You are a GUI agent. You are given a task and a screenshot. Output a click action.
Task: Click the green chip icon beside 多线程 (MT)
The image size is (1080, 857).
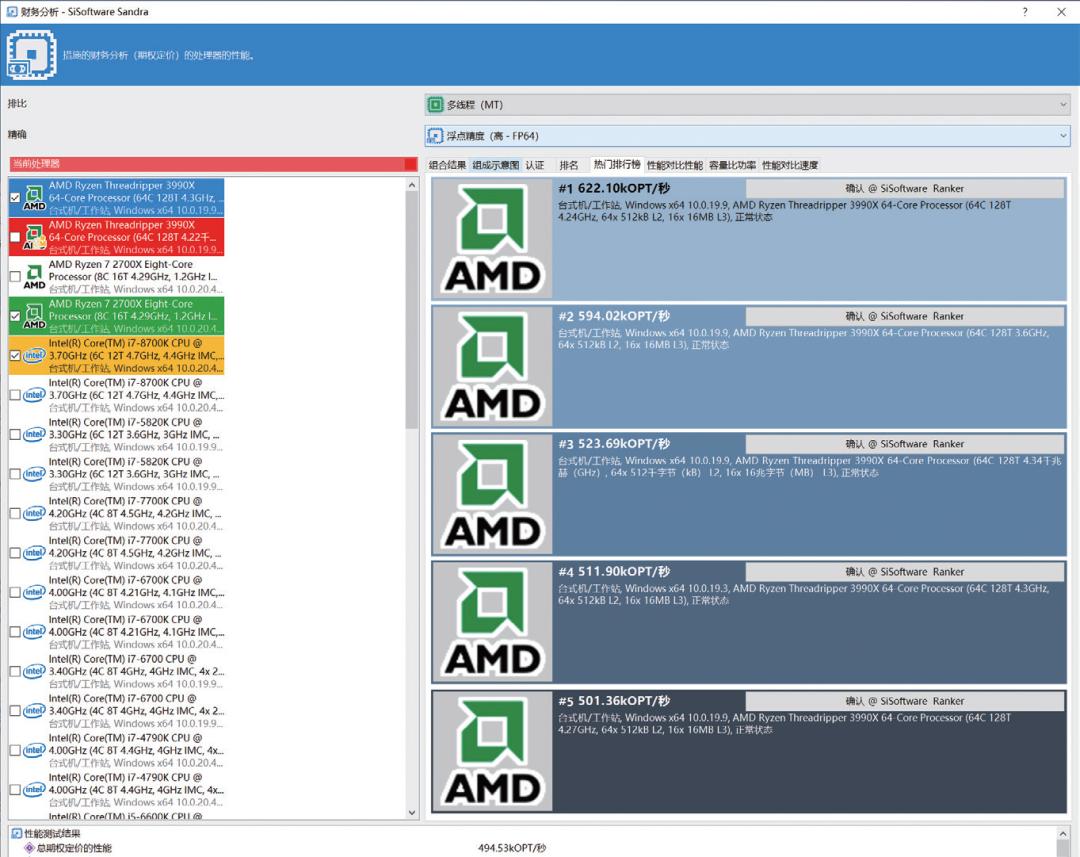[x=435, y=105]
